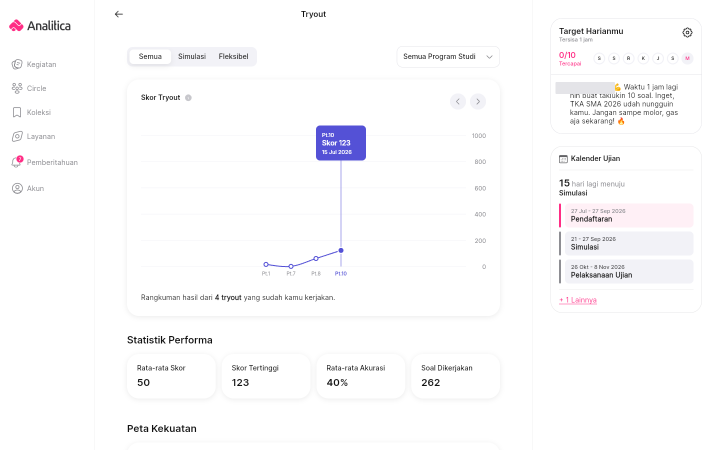Open Target Harianmu settings gear
The image size is (720, 450).
pyautogui.click(x=687, y=33)
